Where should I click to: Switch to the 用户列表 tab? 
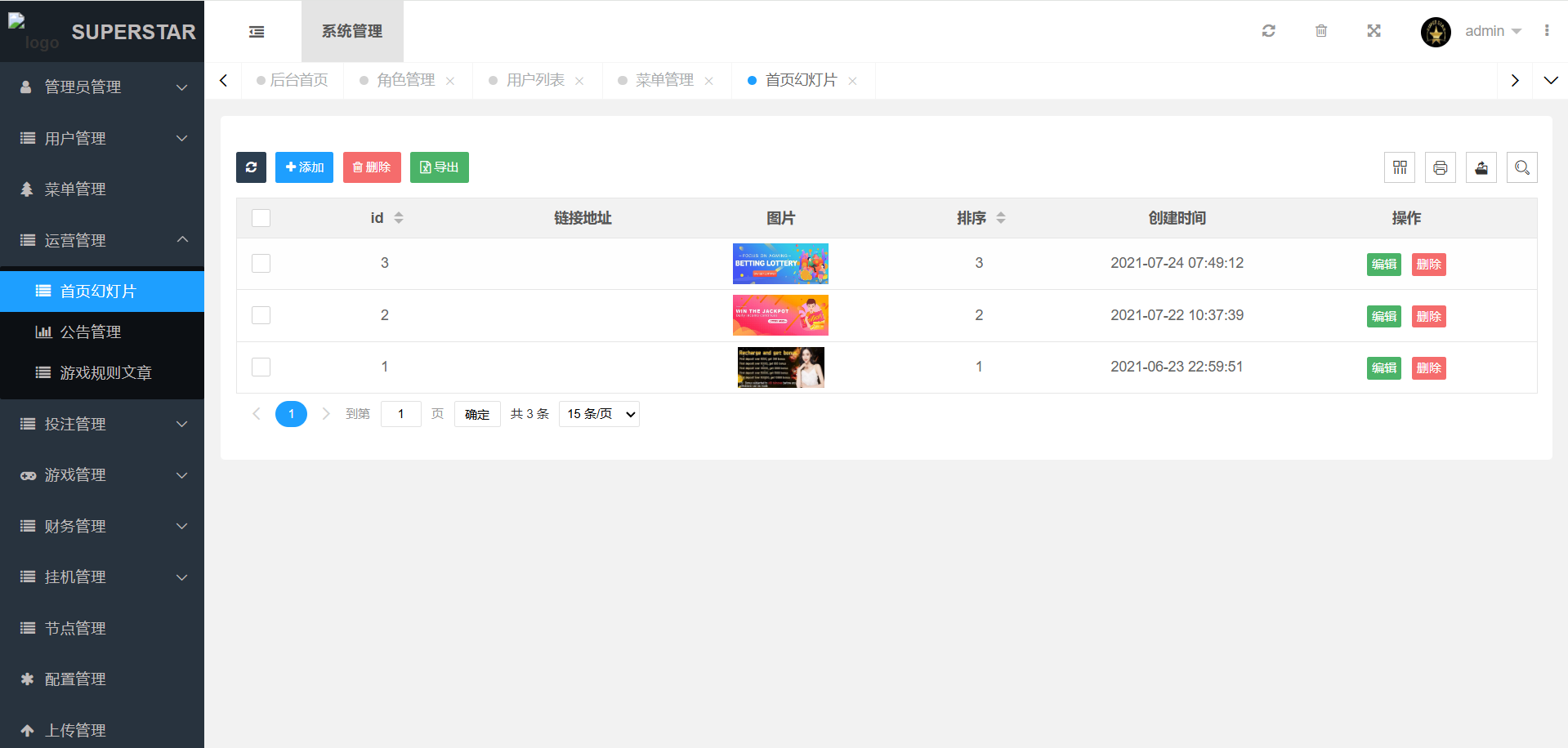point(535,80)
